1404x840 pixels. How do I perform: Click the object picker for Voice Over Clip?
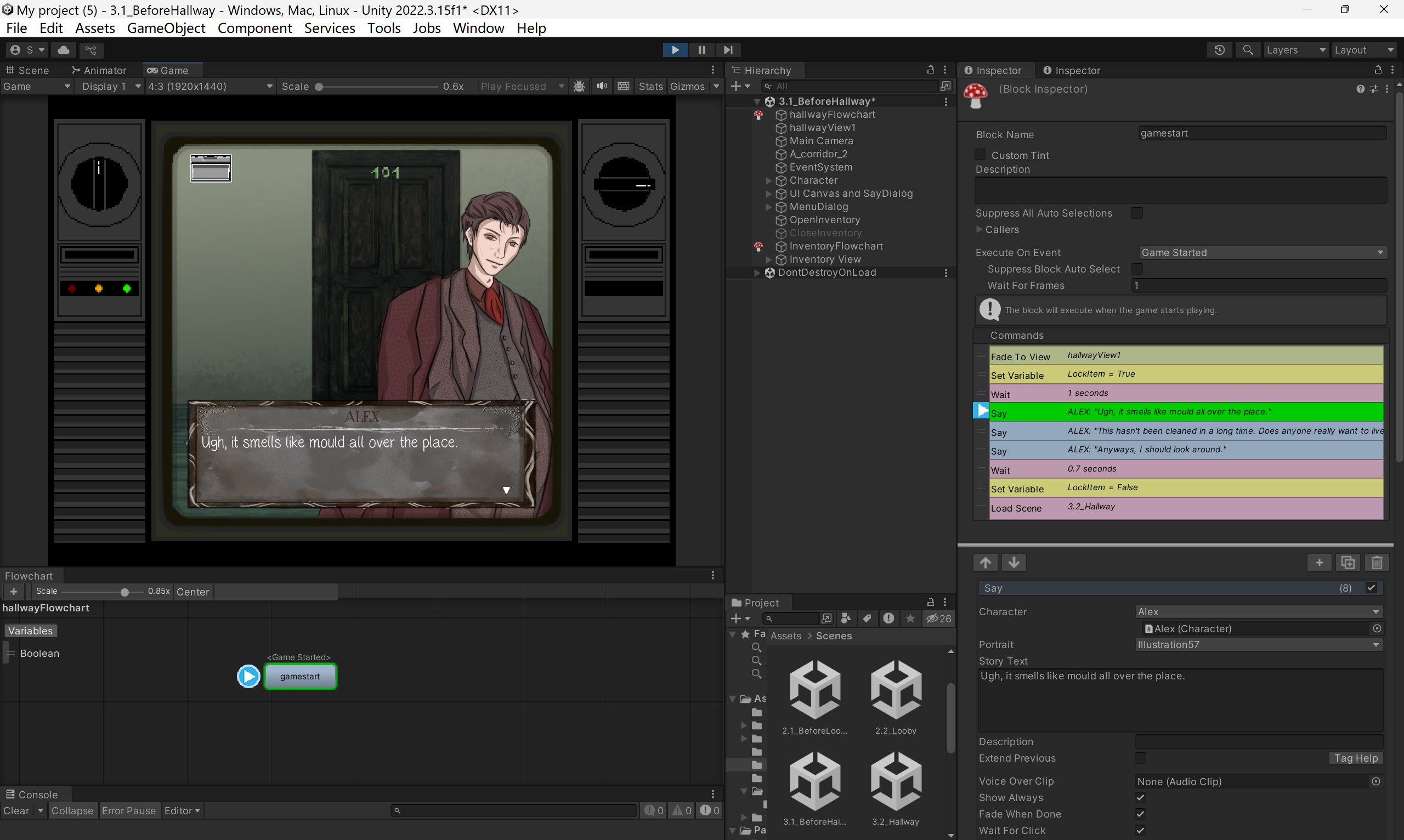[1376, 781]
